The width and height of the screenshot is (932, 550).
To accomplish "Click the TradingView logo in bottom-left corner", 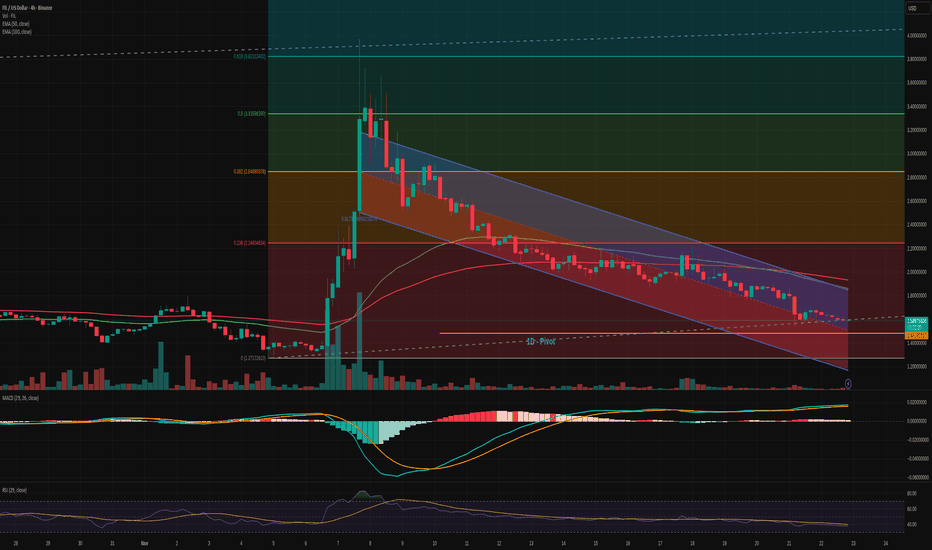I will (x=20, y=528).
